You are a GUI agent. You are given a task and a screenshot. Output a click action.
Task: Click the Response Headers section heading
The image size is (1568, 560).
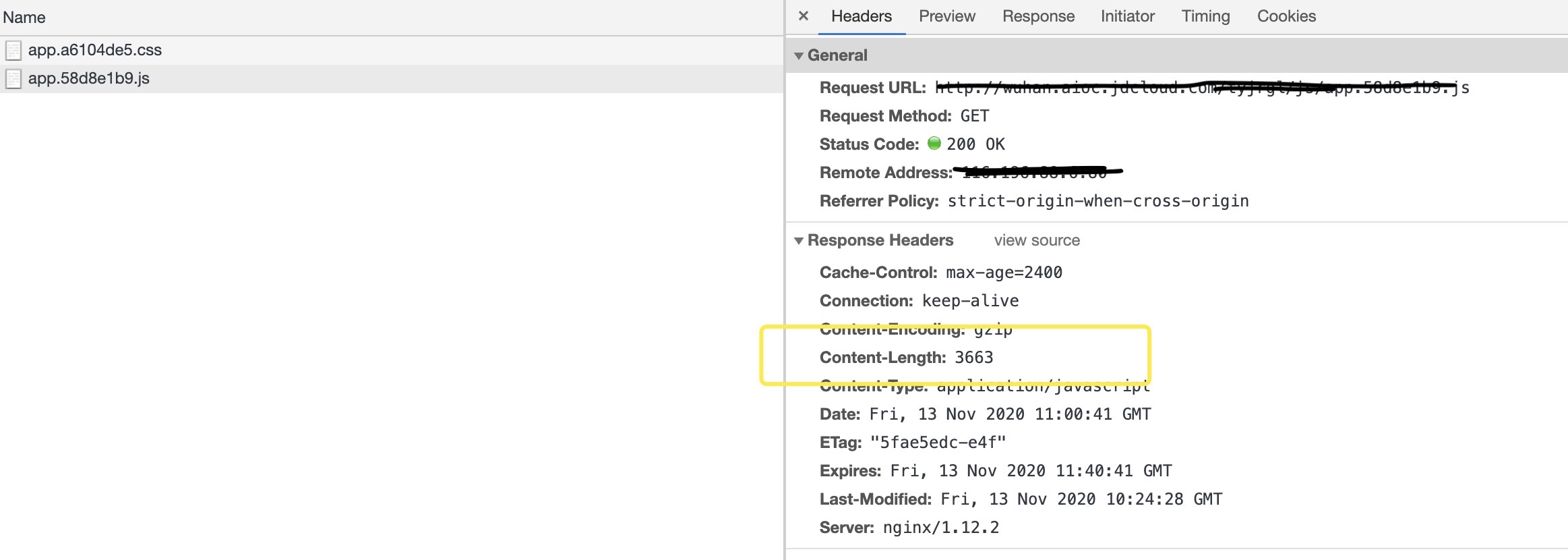(880, 240)
